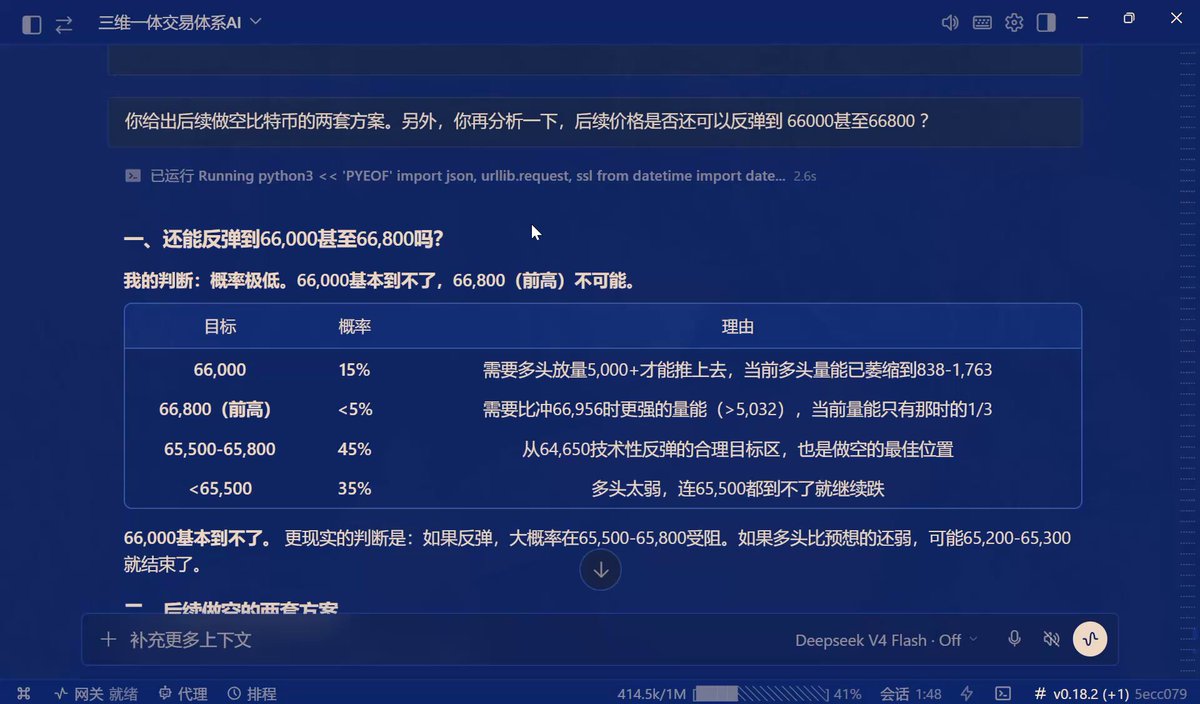Click the 5ecc079 commit hash

click(x=1163, y=694)
